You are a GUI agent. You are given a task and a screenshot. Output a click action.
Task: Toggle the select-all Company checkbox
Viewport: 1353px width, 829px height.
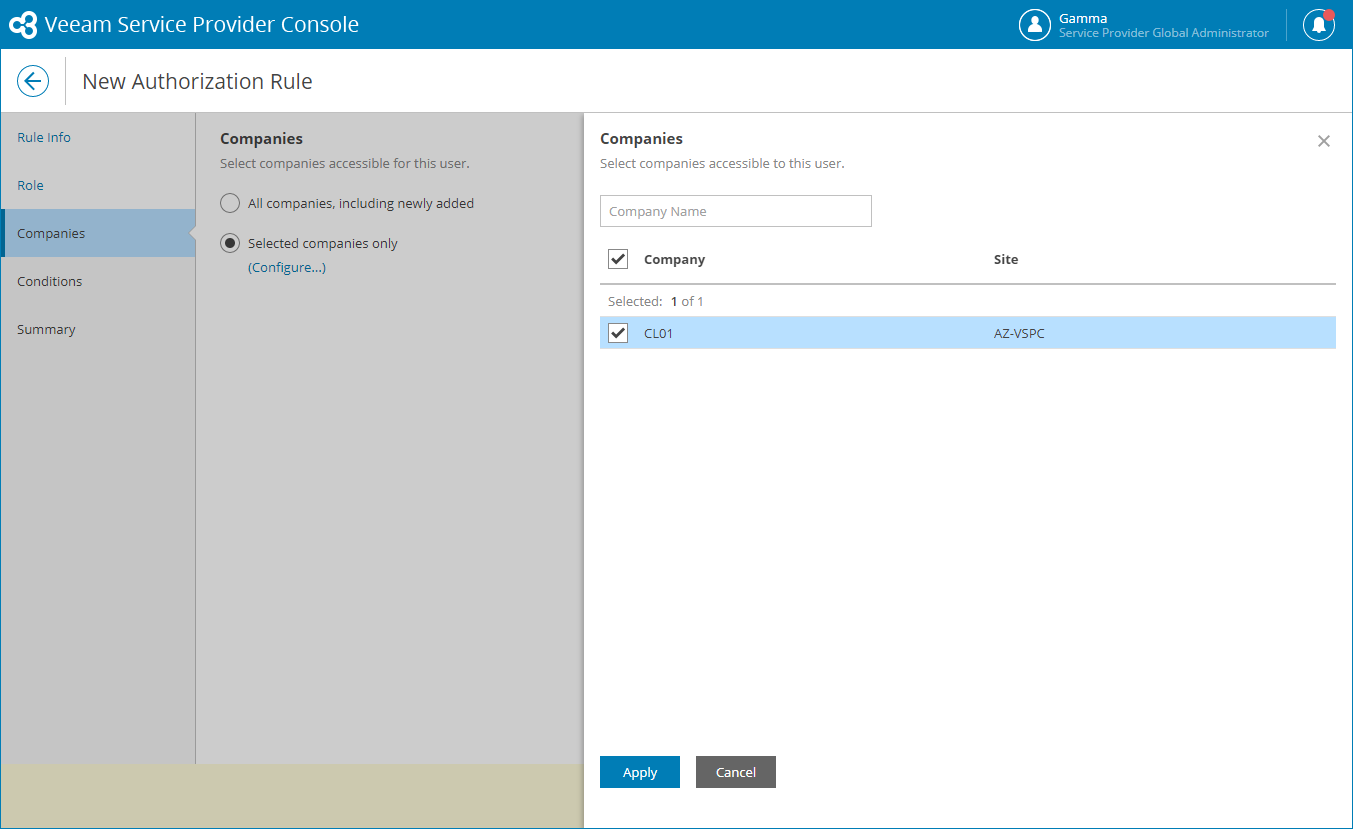pyautogui.click(x=618, y=259)
